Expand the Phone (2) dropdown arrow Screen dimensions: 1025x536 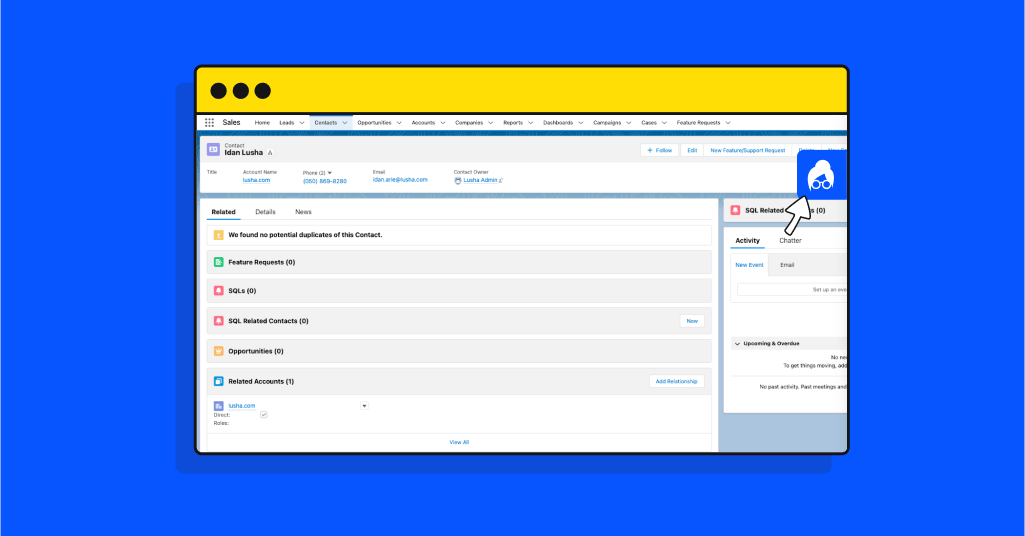coord(329,173)
